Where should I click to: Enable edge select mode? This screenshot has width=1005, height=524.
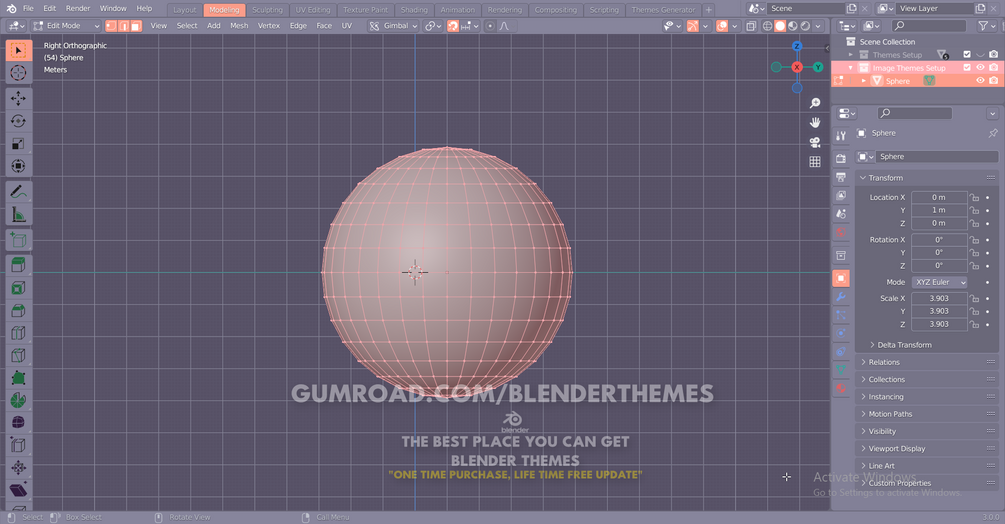click(x=124, y=26)
